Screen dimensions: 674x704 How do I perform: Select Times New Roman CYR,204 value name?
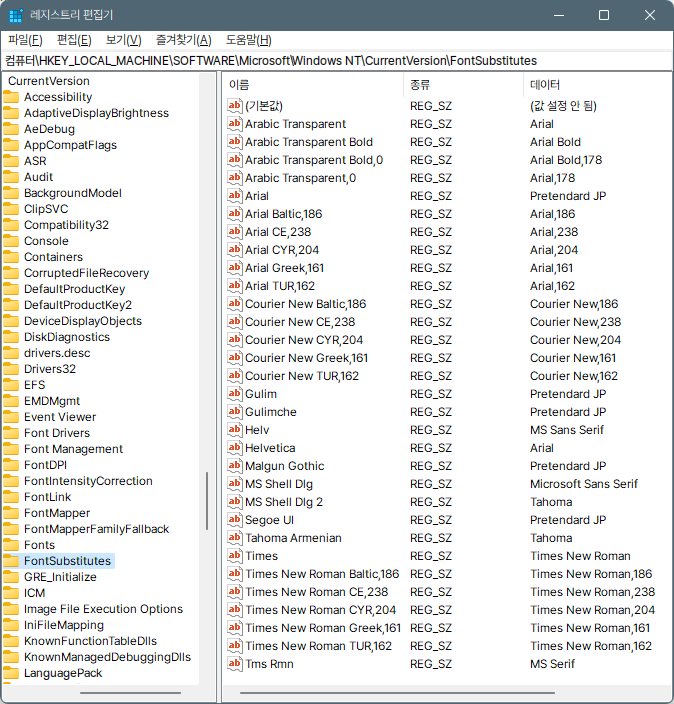[x=321, y=610]
